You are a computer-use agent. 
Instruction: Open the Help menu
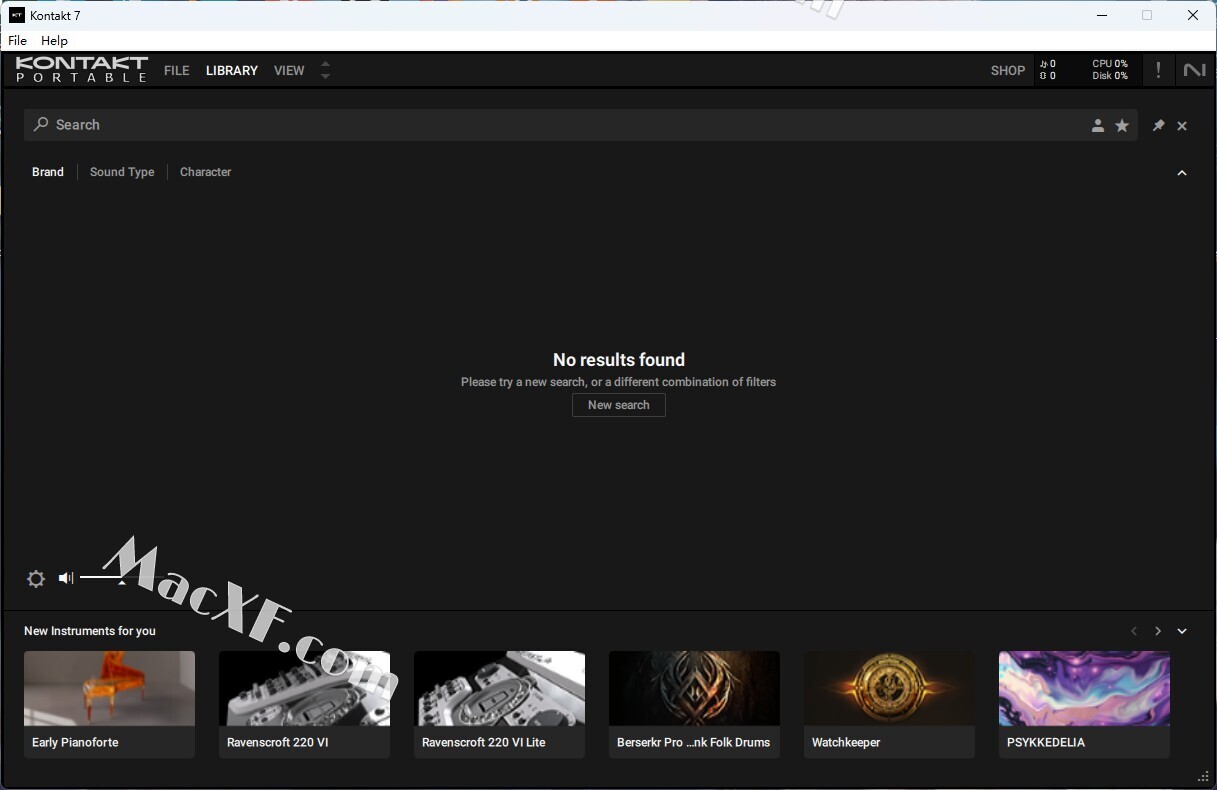click(x=54, y=41)
